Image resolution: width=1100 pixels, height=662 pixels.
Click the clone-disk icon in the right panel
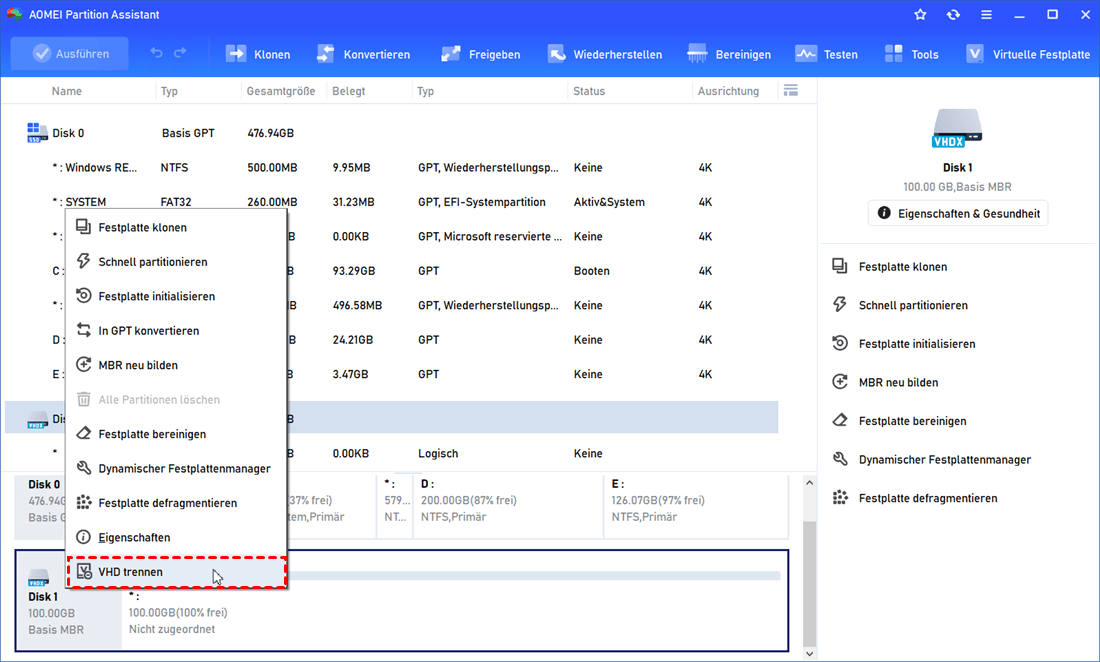(840, 266)
